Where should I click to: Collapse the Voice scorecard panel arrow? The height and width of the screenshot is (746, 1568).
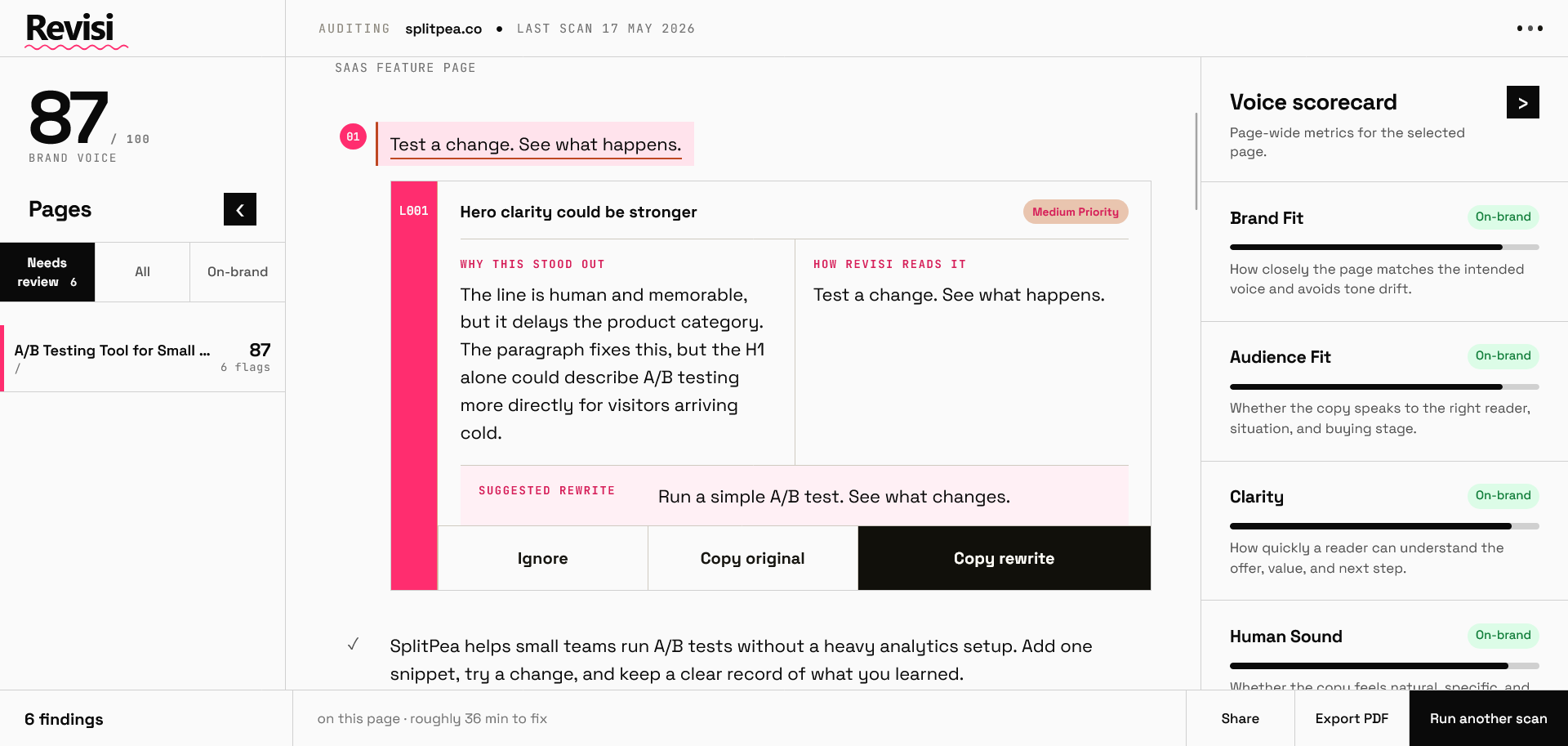(1522, 102)
